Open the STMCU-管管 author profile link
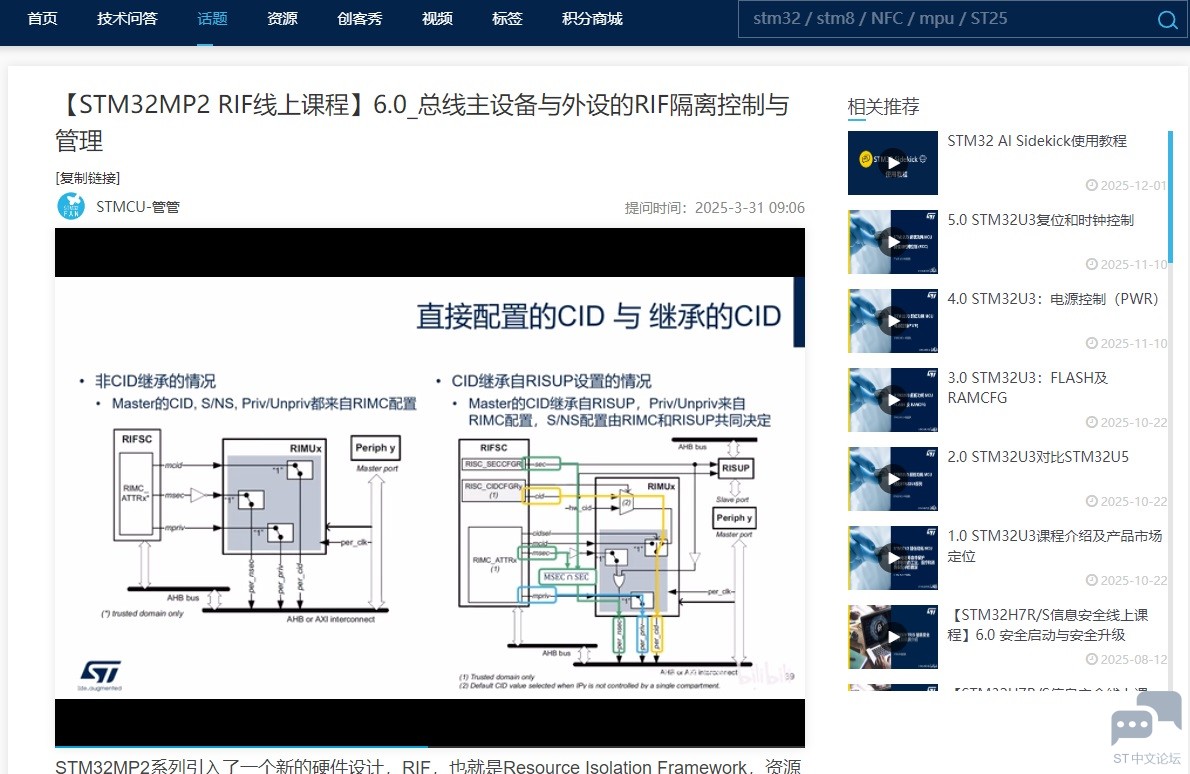The height and width of the screenshot is (774, 1190). pos(137,207)
